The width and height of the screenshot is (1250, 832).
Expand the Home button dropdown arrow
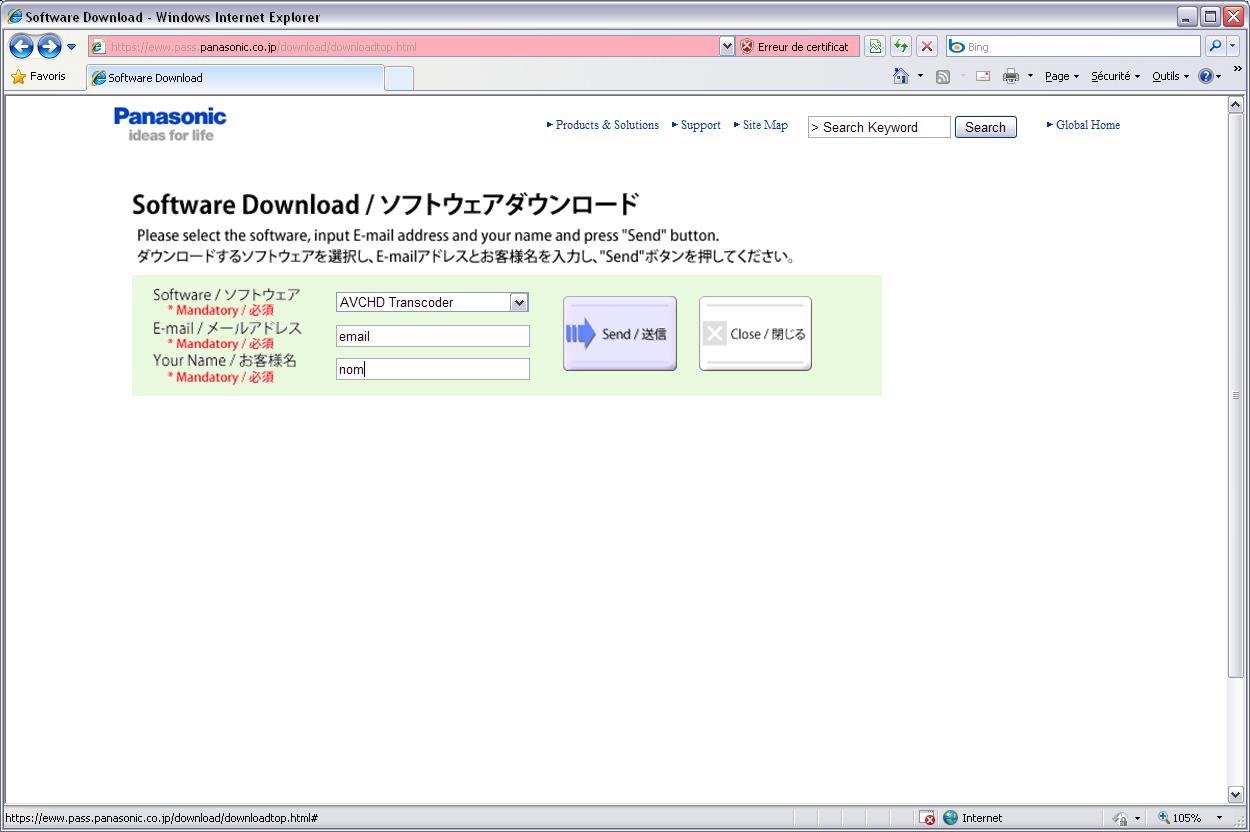pyautogui.click(x=920, y=76)
